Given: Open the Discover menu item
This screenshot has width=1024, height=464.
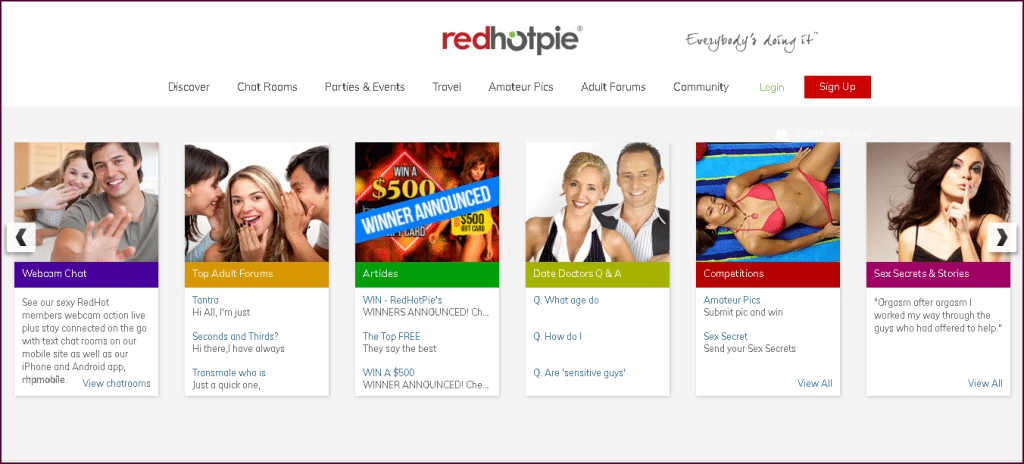Looking at the screenshot, I should click(x=189, y=87).
